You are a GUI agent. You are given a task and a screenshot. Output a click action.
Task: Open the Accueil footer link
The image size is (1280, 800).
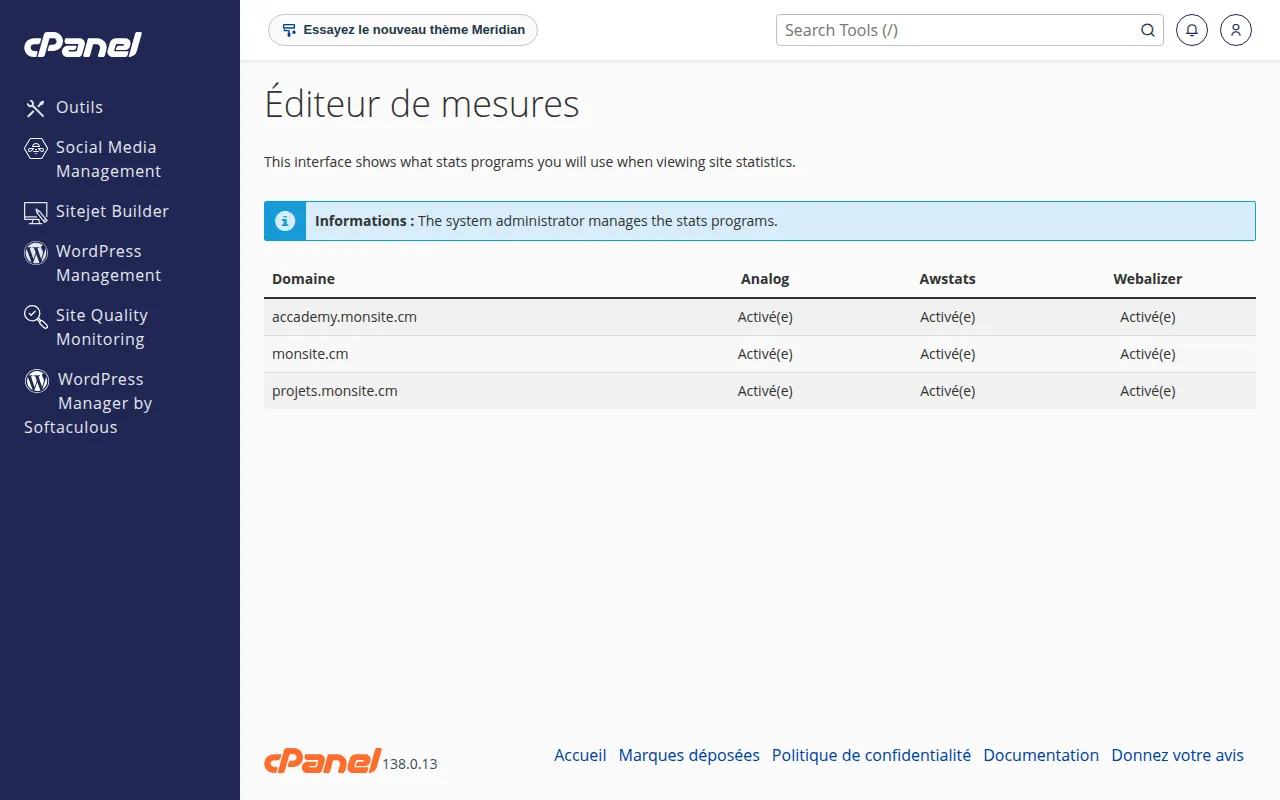click(580, 755)
